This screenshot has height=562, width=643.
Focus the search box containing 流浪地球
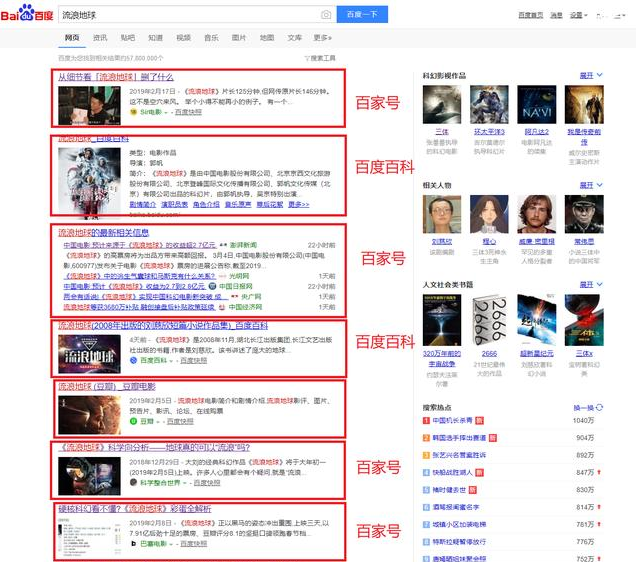[x=189, y=15]
